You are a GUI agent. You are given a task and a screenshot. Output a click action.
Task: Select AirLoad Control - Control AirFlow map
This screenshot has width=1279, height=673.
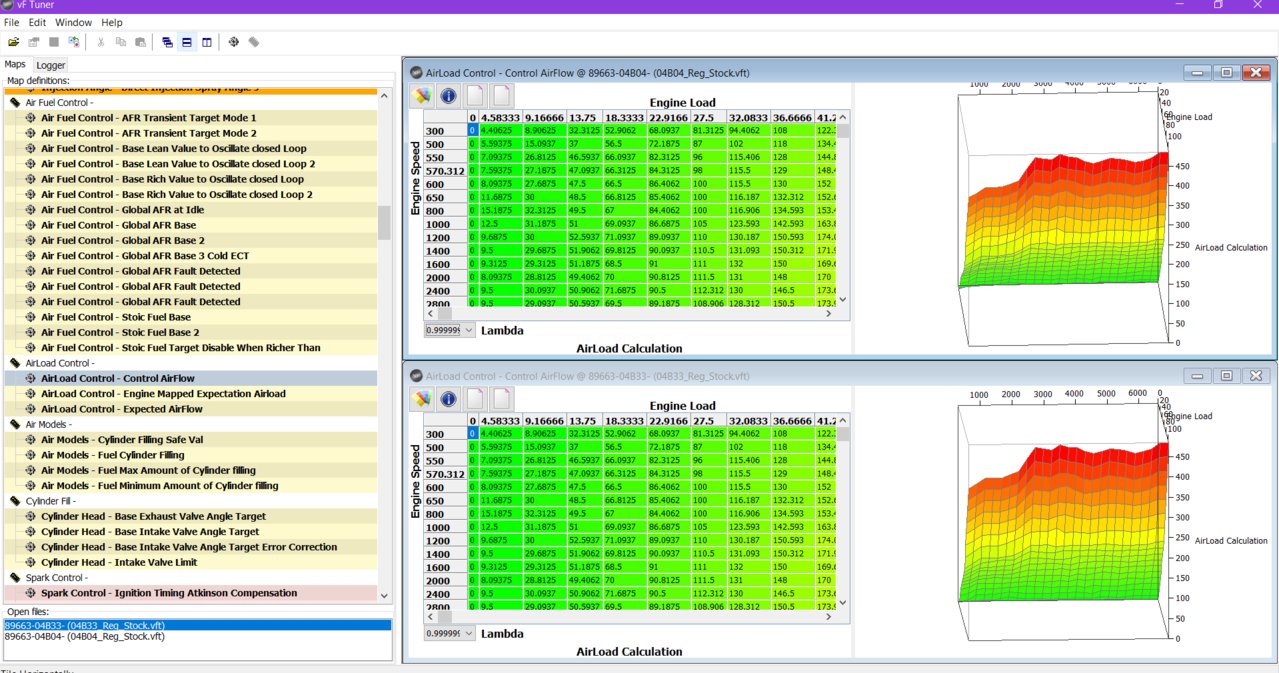pos(191,379)
